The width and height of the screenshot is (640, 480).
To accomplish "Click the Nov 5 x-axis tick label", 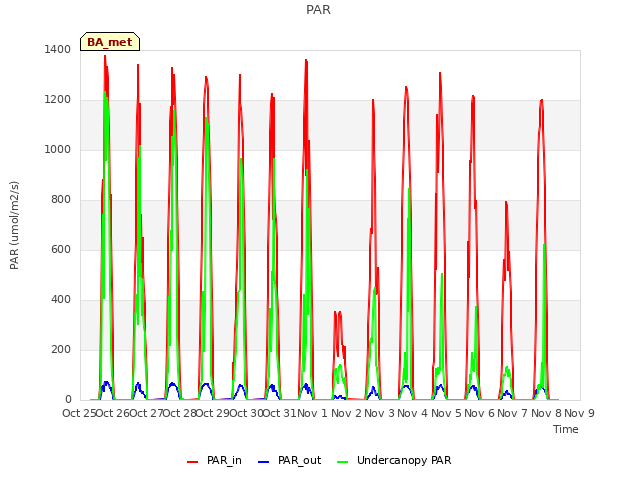I will (x=446, y=413).
